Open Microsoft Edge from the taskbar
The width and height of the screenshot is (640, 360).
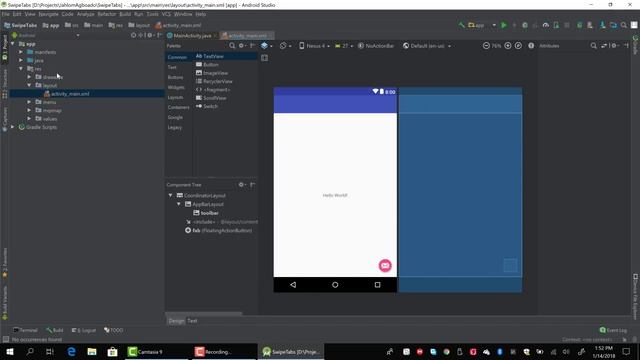pyautogui.click(x=71, y=351)
